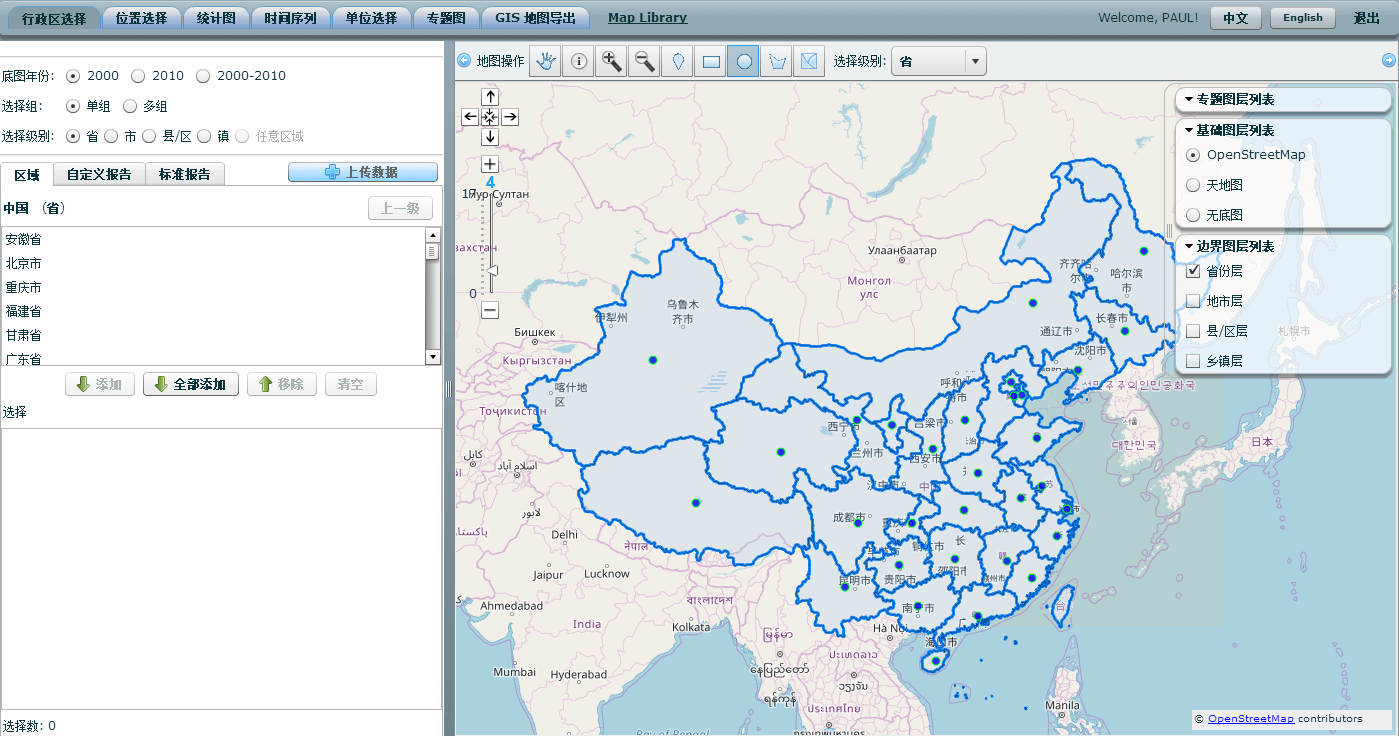
Task: Pan the map up with arrow
Action: pos(490,97)
